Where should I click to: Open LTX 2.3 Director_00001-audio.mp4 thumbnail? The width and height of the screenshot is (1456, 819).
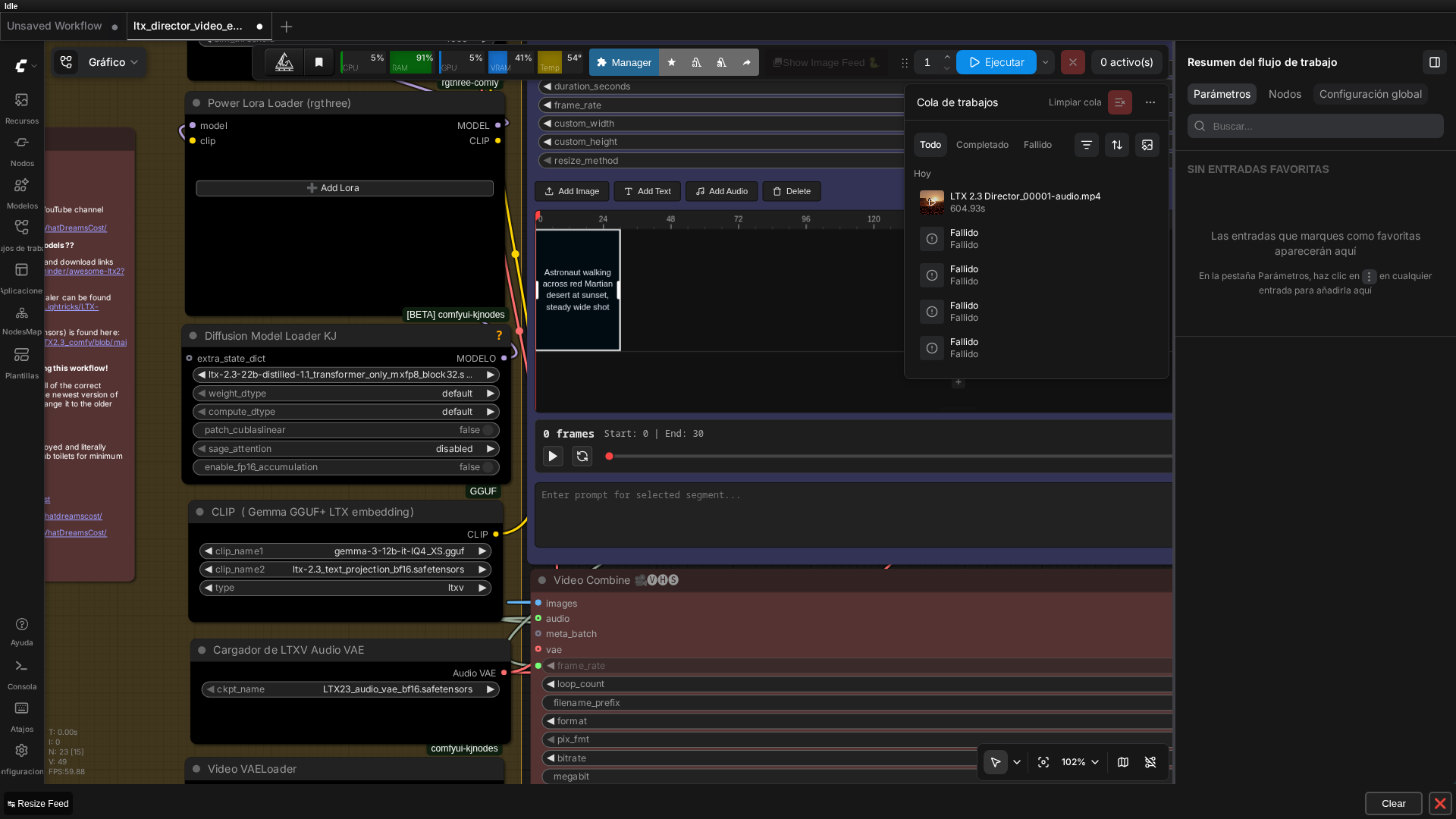(x=931, y=202)
